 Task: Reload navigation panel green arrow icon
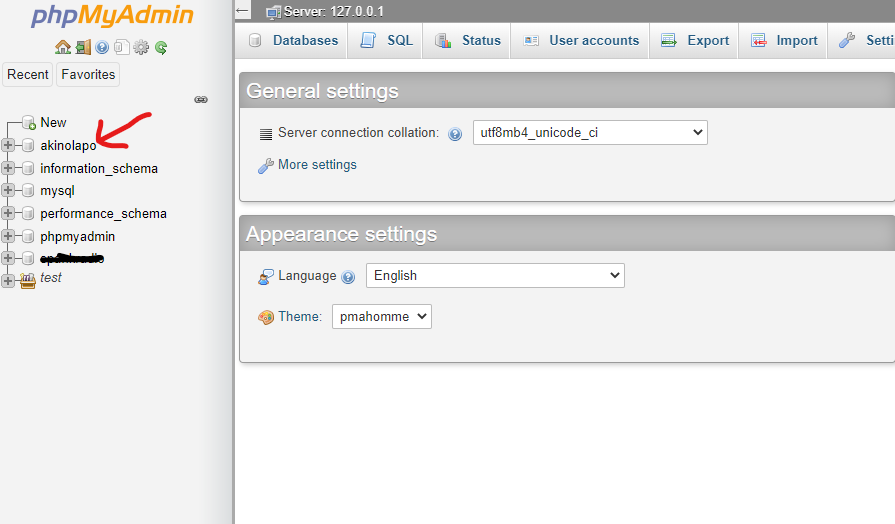click(x=161, y=47)
